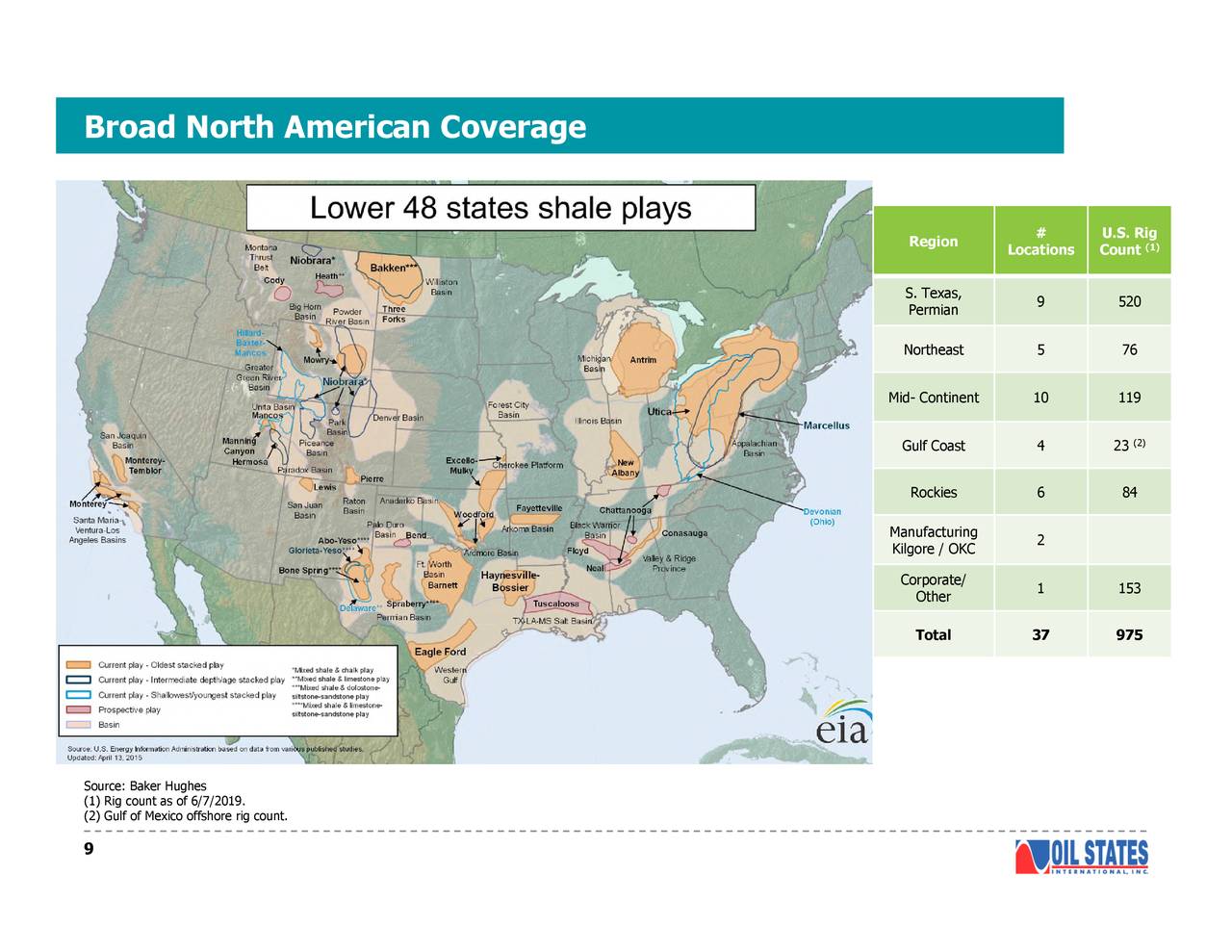This screenshot has height=952, width=1232.
Task: Select the pink Prospective play color swatch
Action: point(77,709)
